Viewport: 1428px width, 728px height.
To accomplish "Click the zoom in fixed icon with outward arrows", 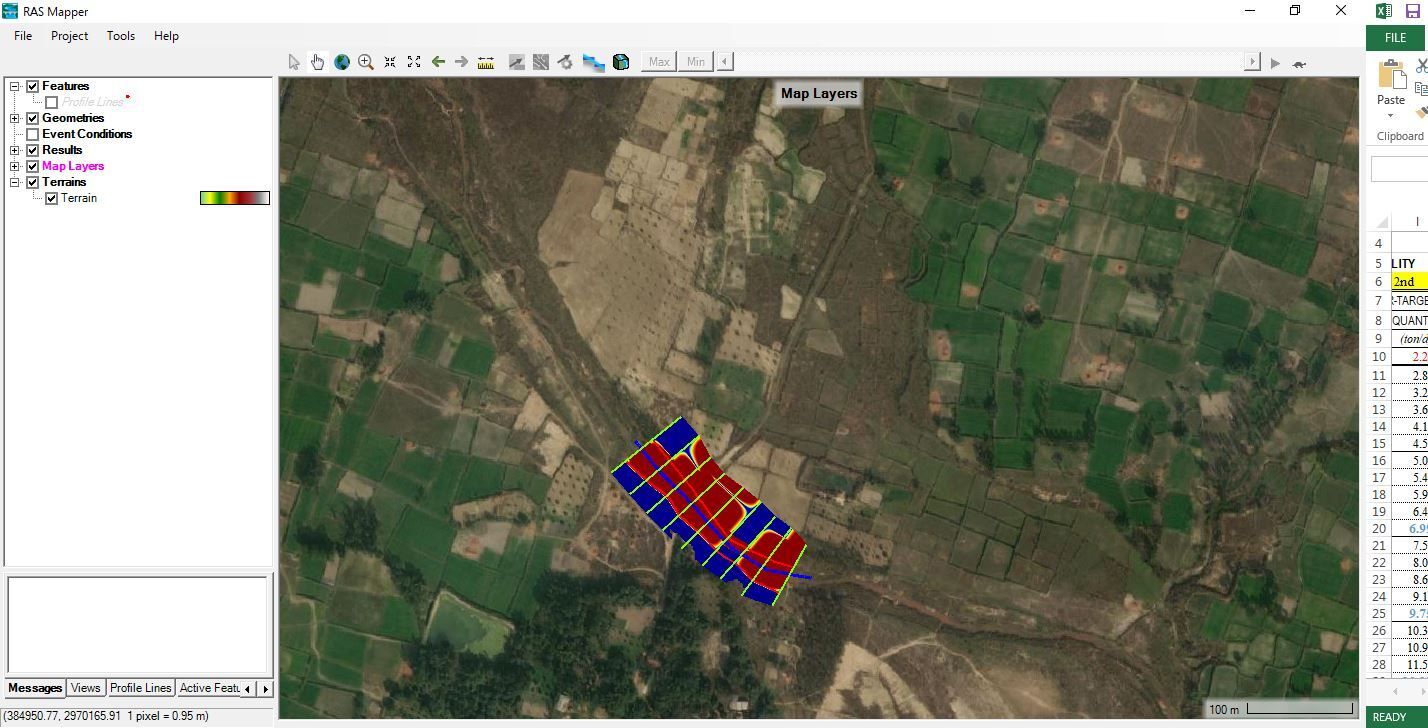I will tap(414, 62).
